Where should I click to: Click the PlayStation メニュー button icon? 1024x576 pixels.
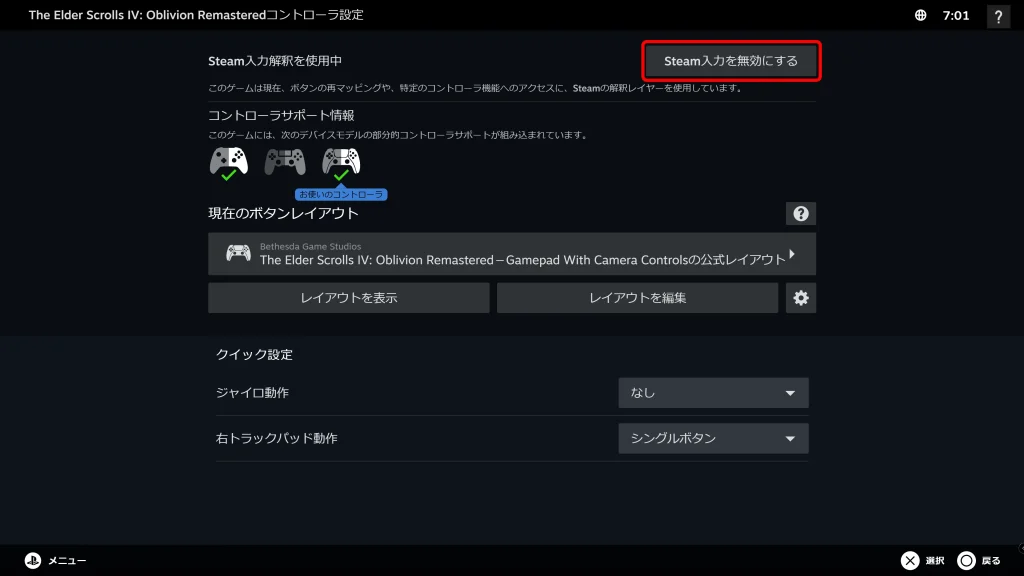coord(33,560)
